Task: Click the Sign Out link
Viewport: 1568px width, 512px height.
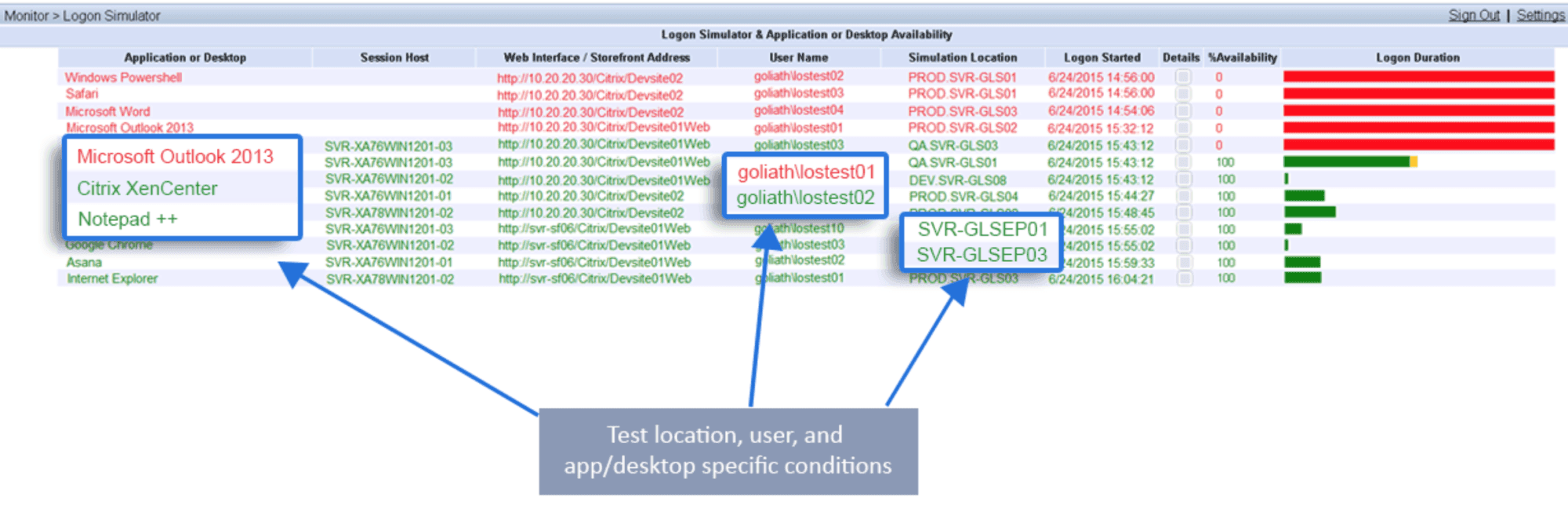Action: (1474, 15)
